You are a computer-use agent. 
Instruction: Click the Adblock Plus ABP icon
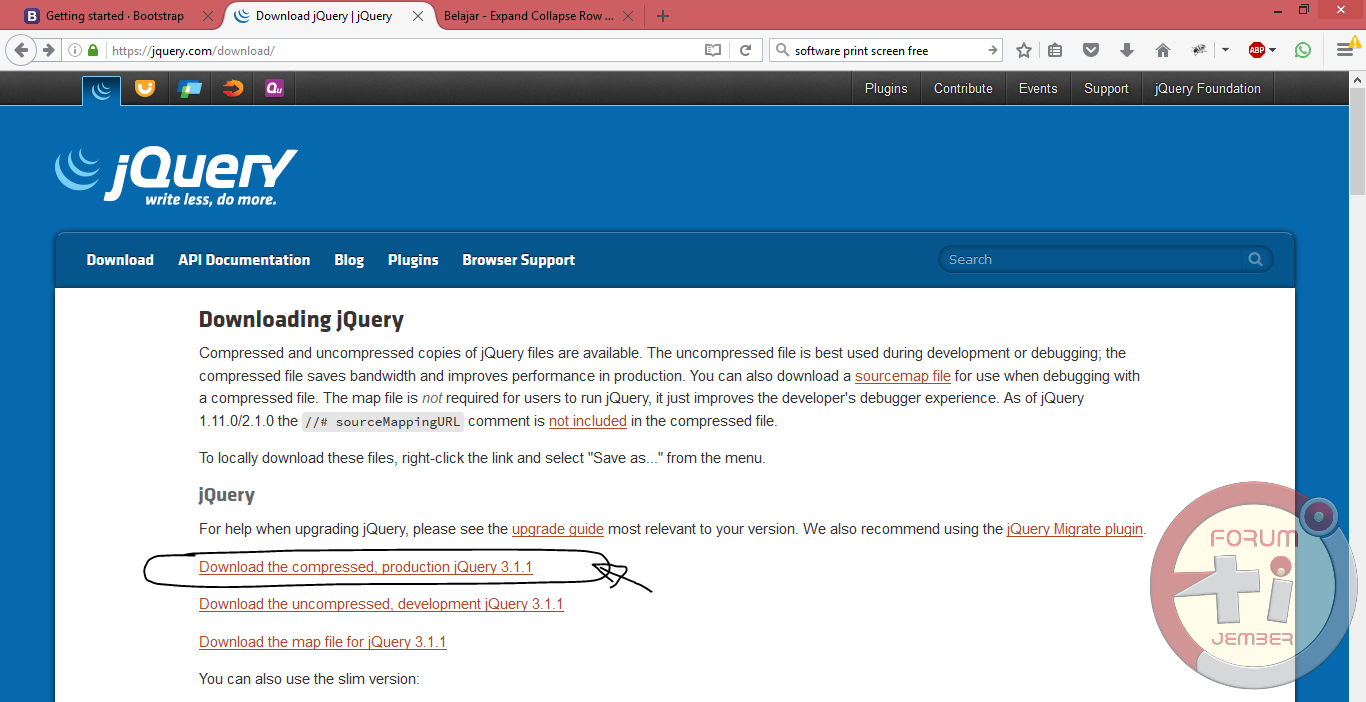pyautogui.click(x=1257, y=50)
